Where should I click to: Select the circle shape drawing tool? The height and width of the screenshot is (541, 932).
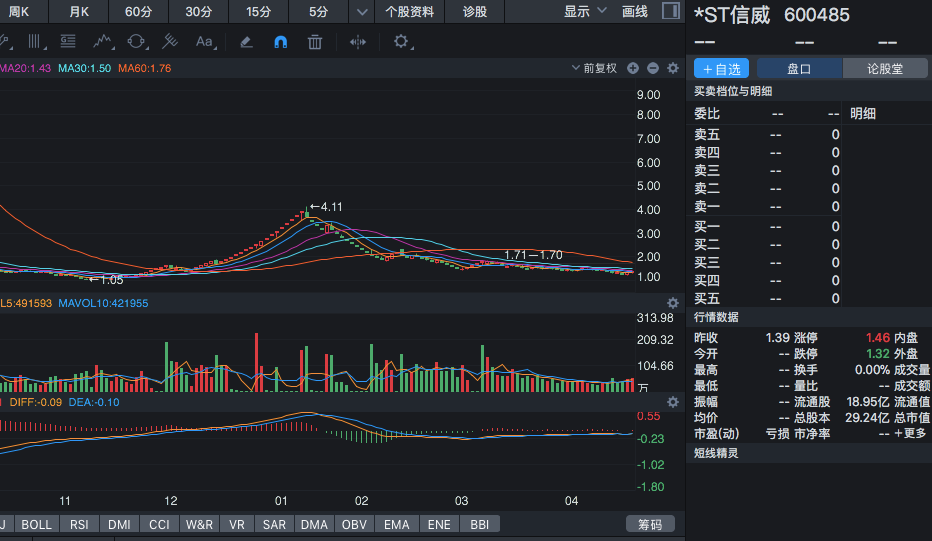pos(136,42)
